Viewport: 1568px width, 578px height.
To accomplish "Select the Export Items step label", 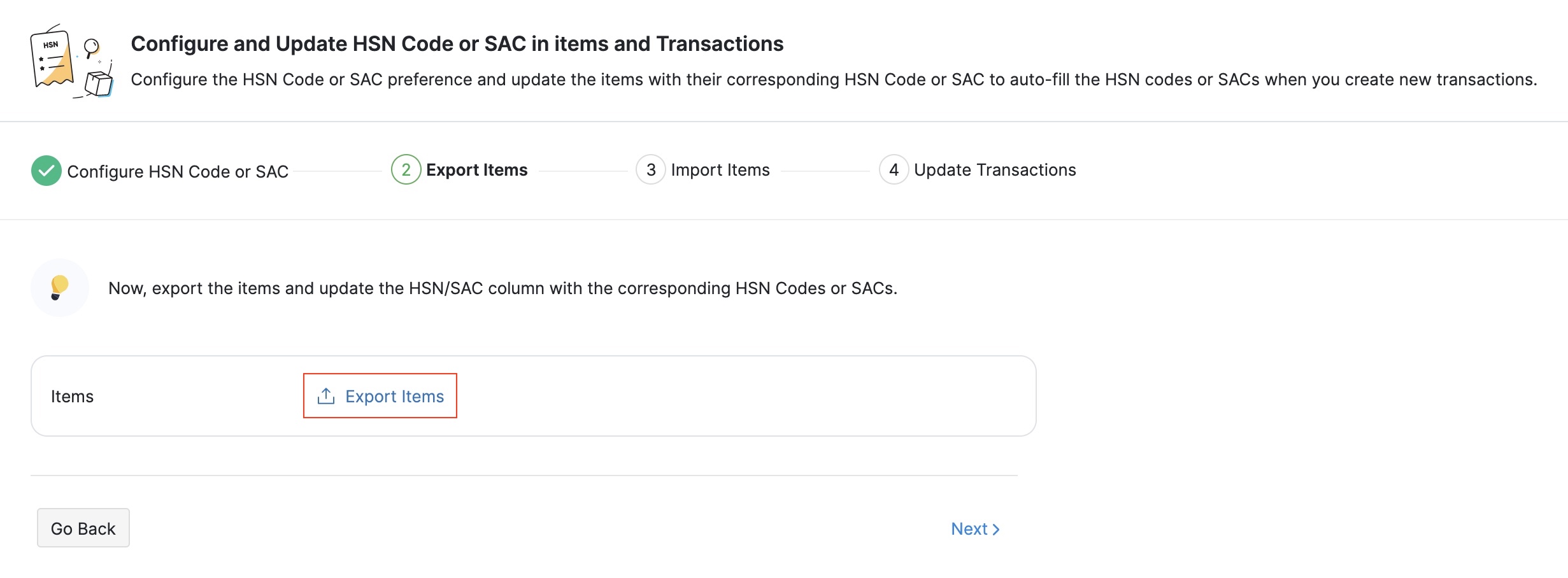I will click(476, 170).
